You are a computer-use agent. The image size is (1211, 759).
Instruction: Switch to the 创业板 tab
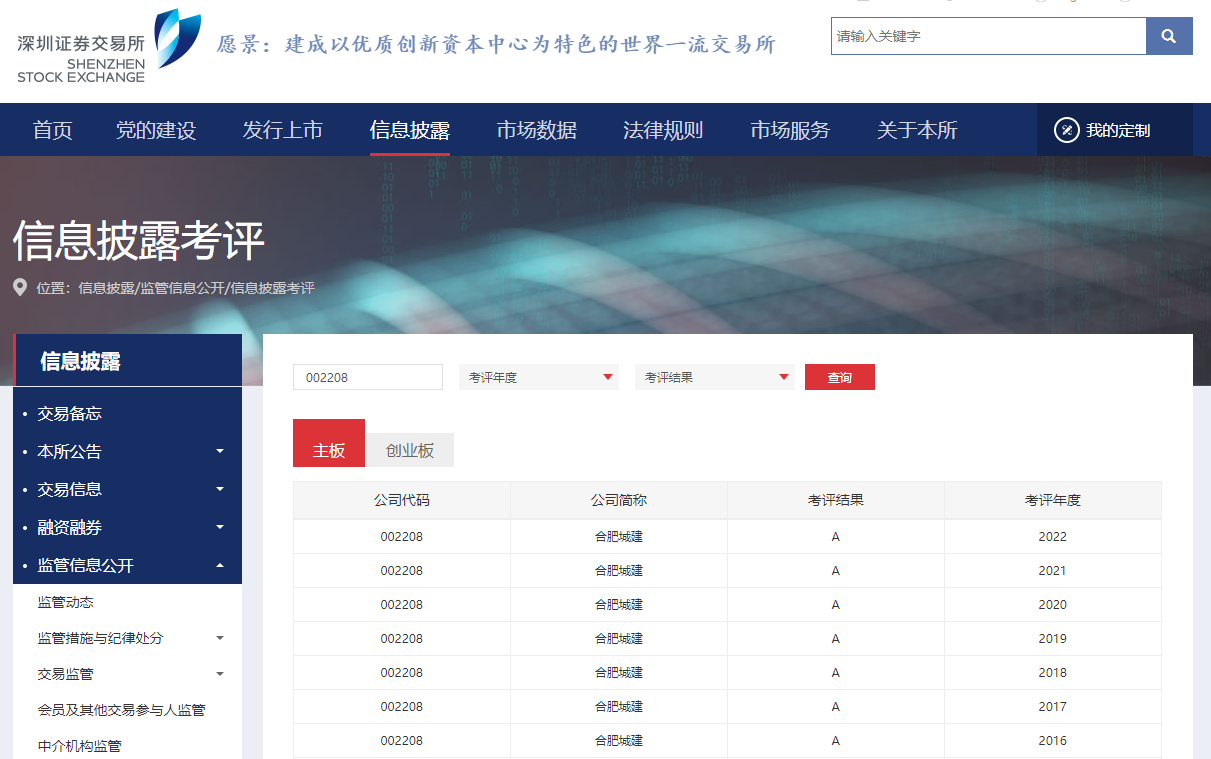[412, 449]
